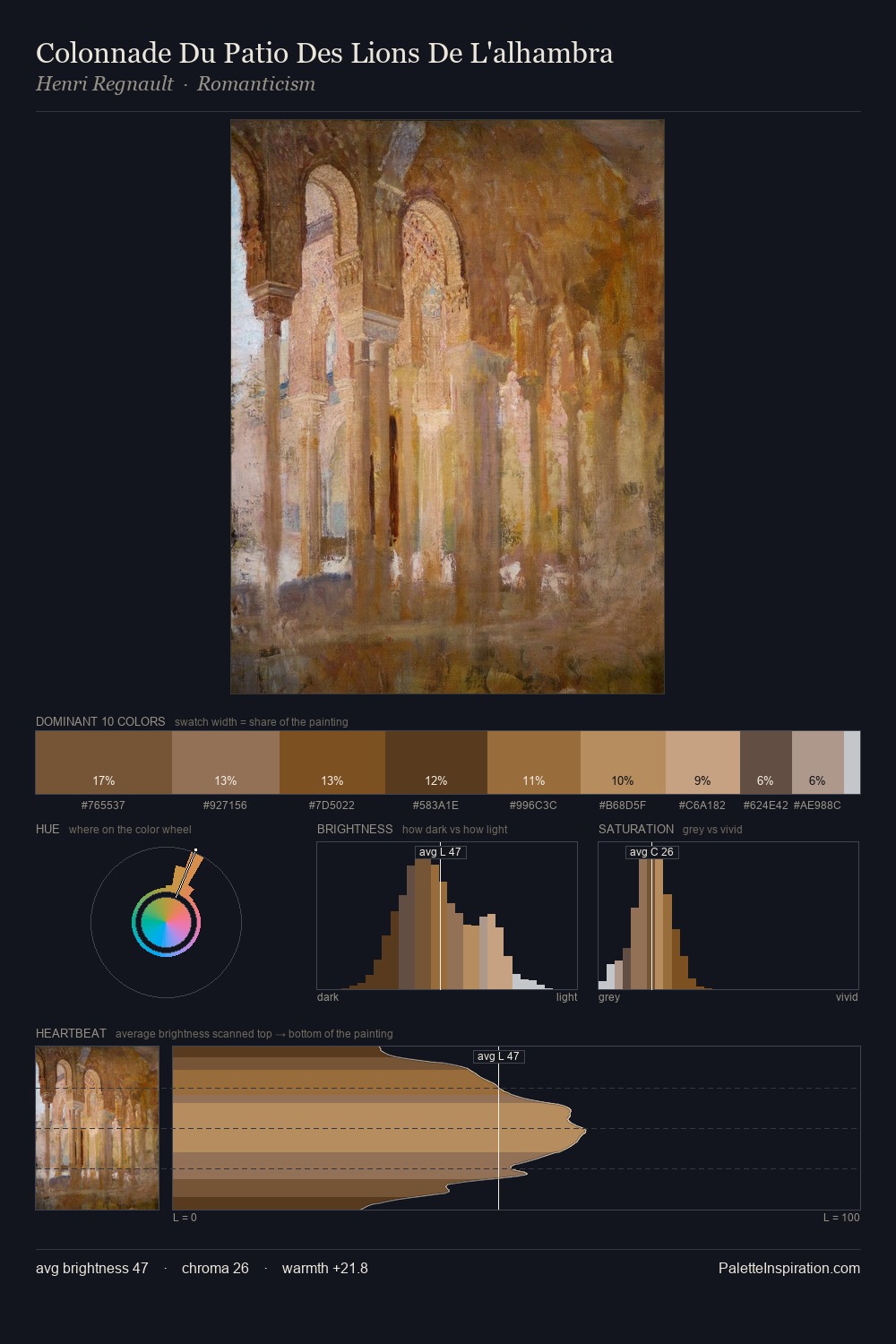Select the #765537 brown swatch

pos(104,762)
